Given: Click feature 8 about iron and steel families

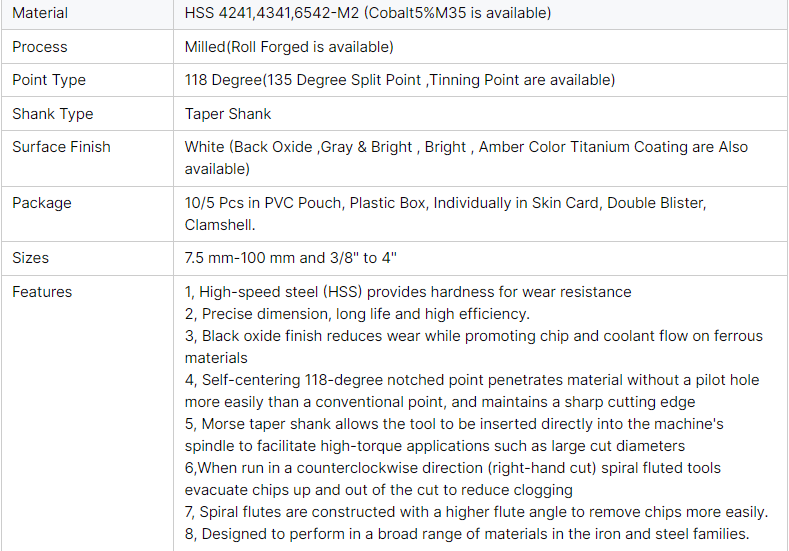Looking at the screenshot, I should [466, 534].
